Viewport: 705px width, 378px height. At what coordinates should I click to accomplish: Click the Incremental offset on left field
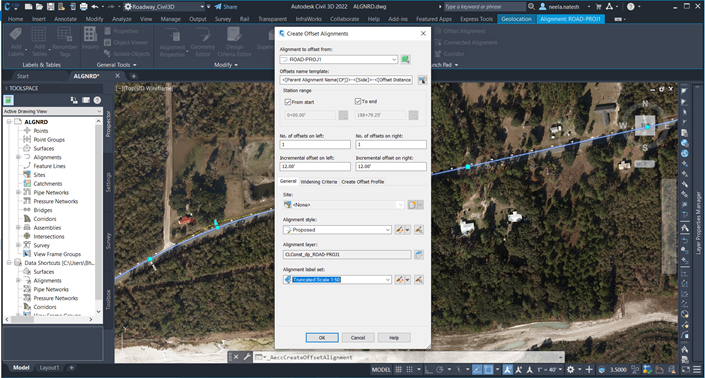click(x=315, y=166)
